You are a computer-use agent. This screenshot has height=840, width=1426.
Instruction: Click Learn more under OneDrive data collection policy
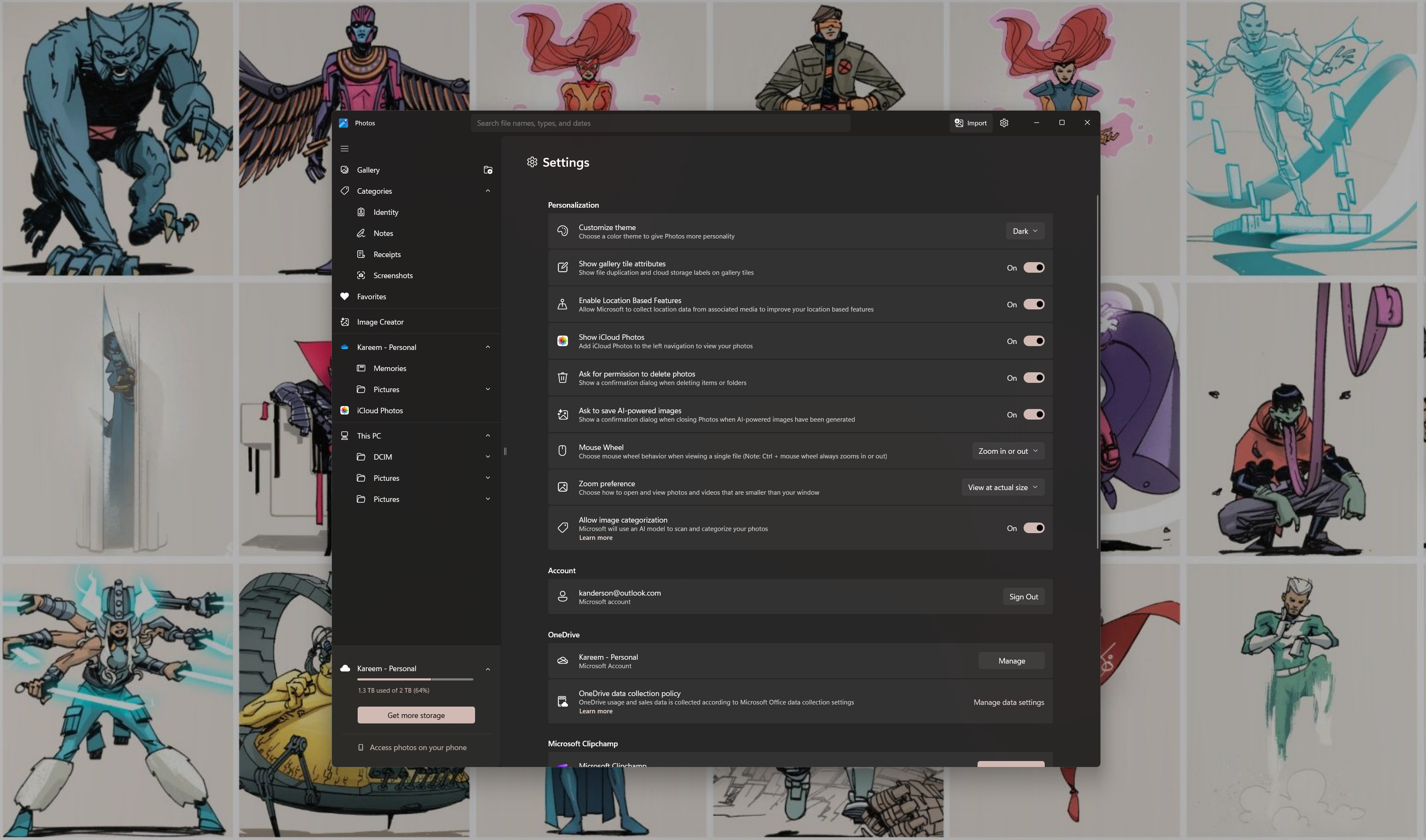pyautogui.click(x=595, y=712)
